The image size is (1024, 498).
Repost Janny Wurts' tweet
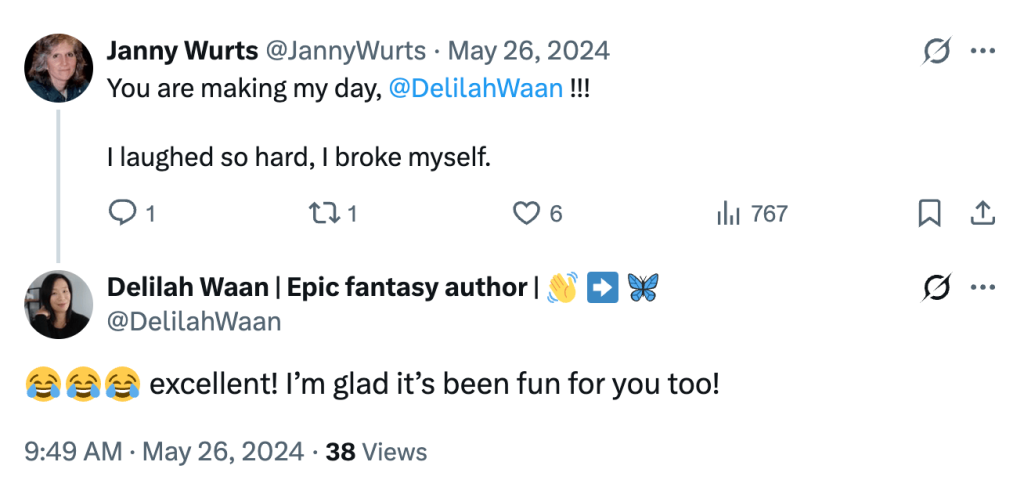[321, 213]
